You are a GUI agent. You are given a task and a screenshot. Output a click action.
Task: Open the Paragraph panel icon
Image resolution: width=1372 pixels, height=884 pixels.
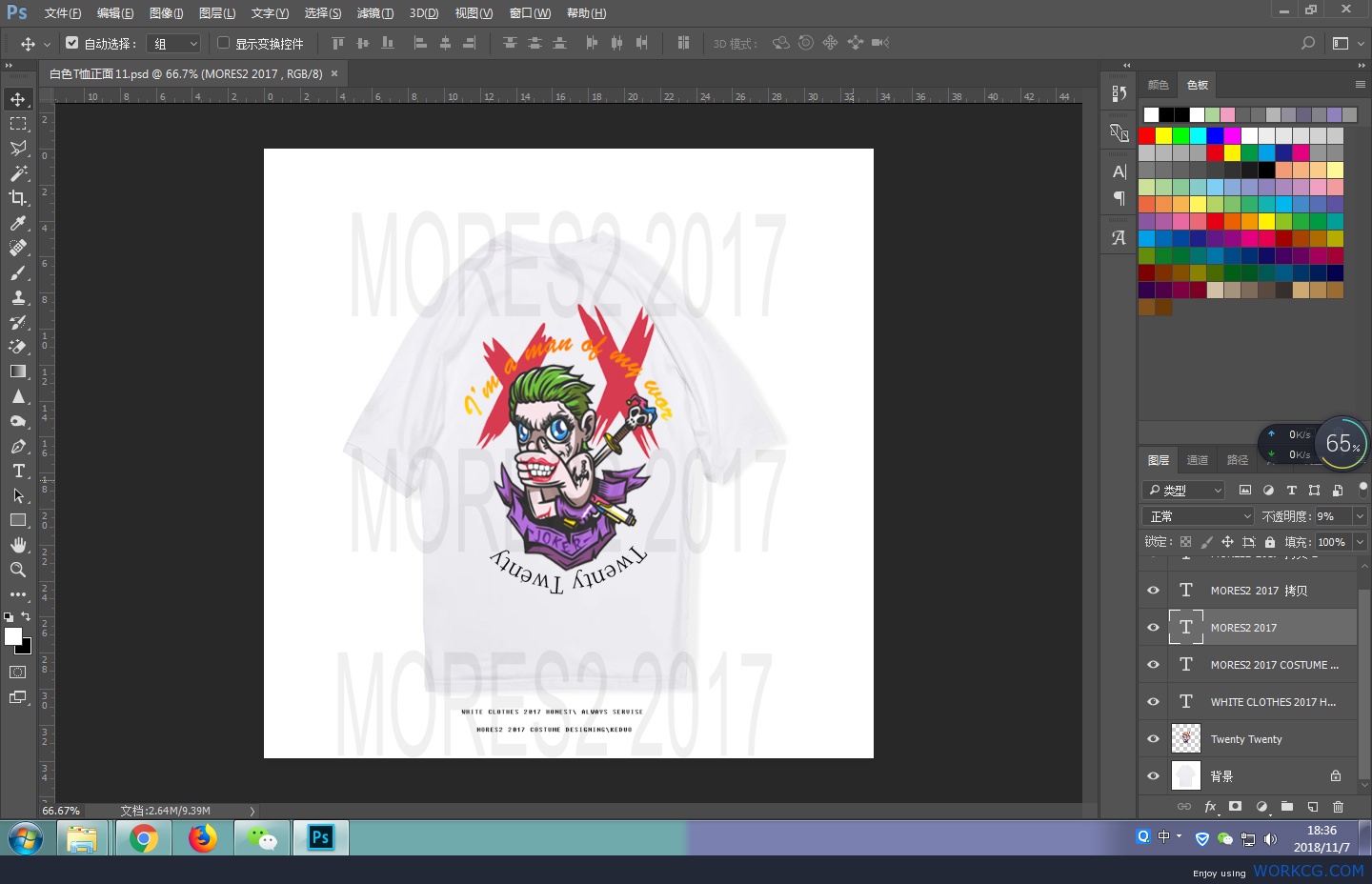[1120, 198]
